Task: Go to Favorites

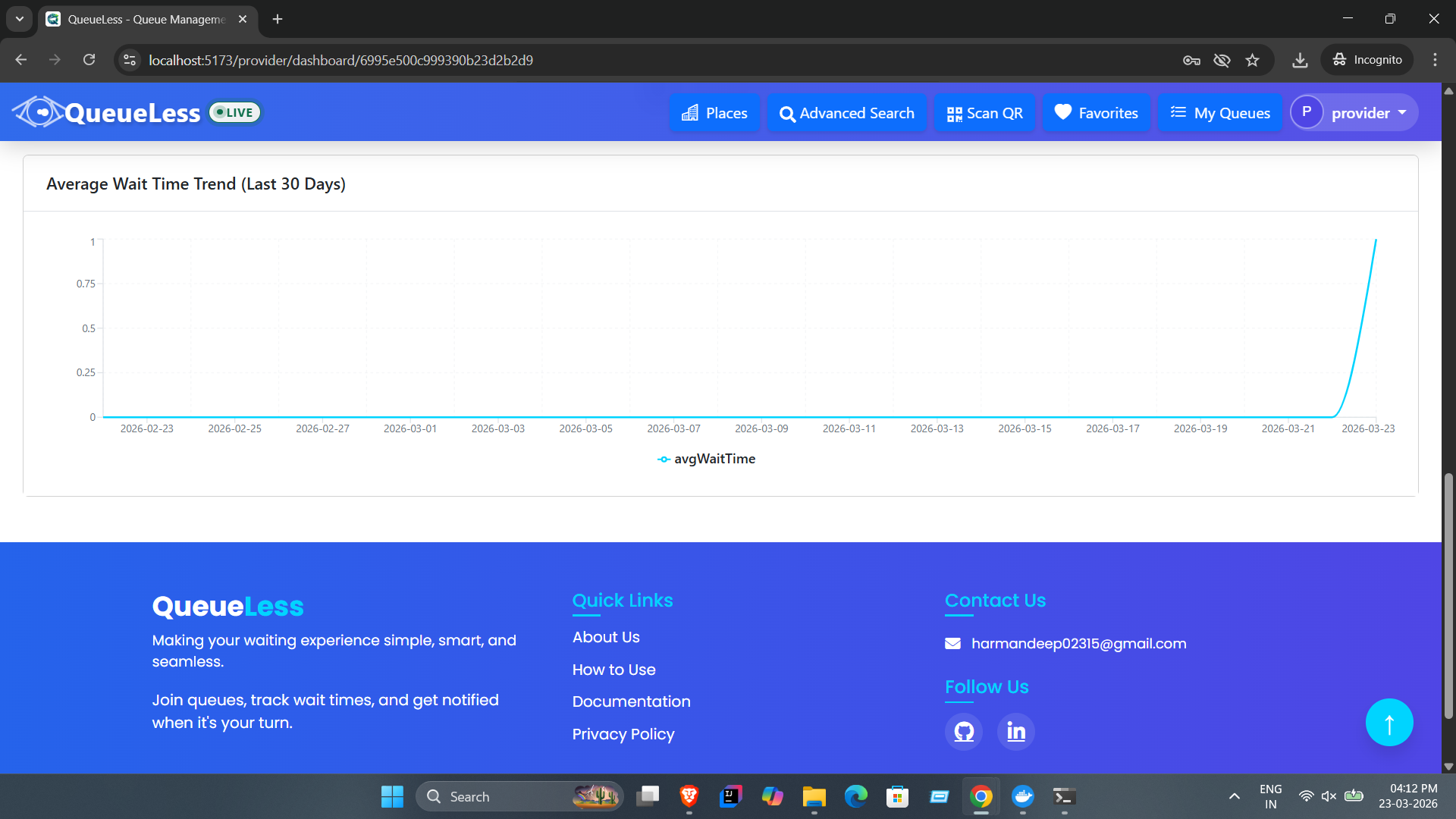Action: point(1097,113)
